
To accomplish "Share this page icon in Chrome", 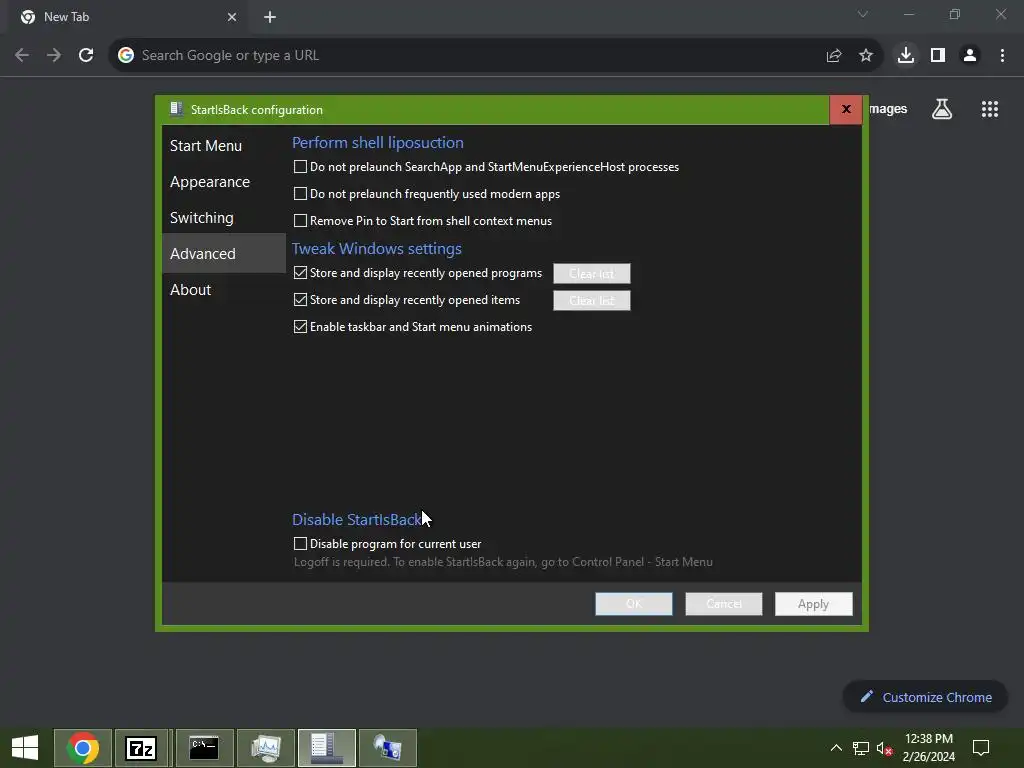I will pyautogui.click(x=833, y=56).
